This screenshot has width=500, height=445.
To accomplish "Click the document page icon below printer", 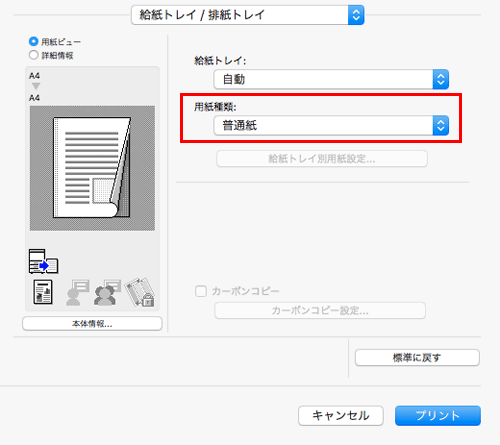I will click(x=43, y=292).
